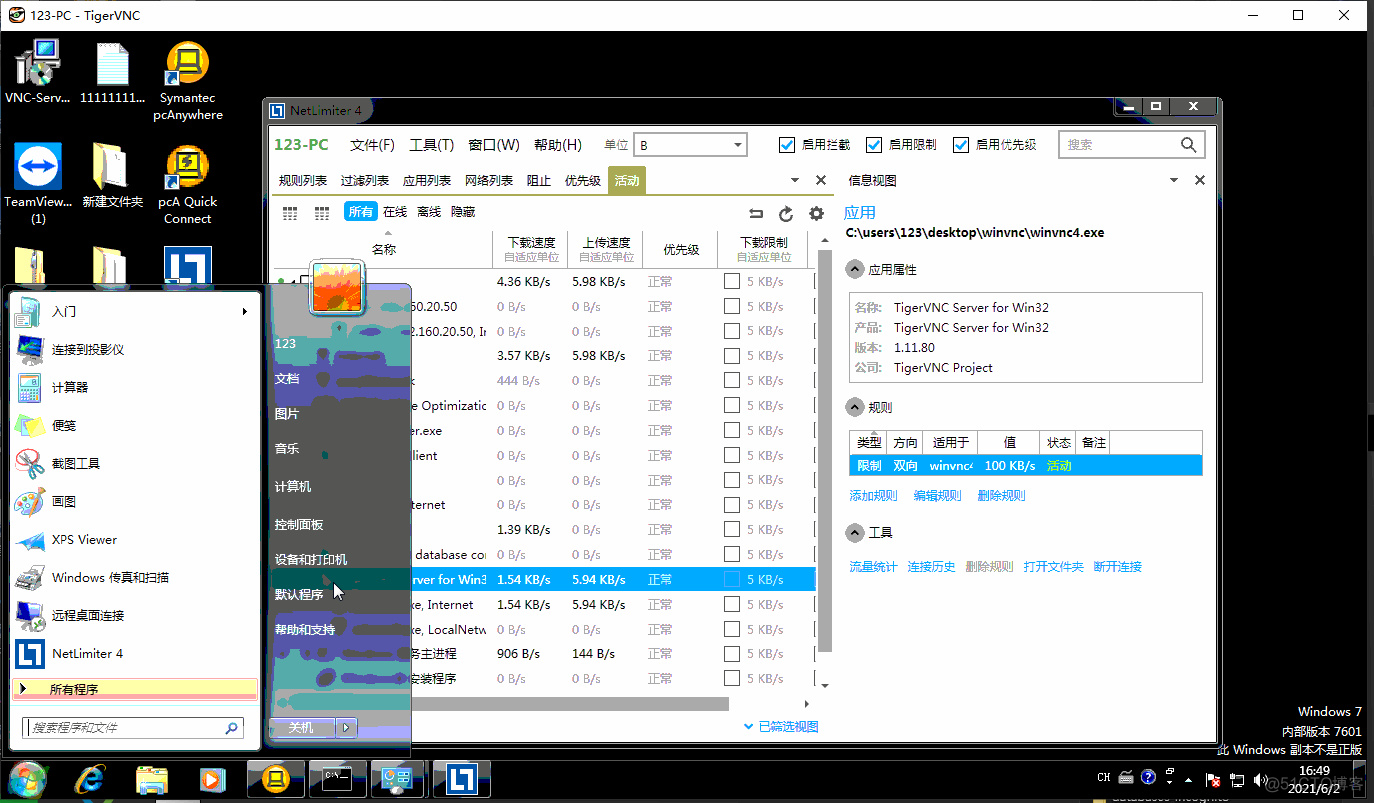This screenshot has width=1374, height=803.
Task: Open the gear settings icon in activity list
Action: (816, 213)
